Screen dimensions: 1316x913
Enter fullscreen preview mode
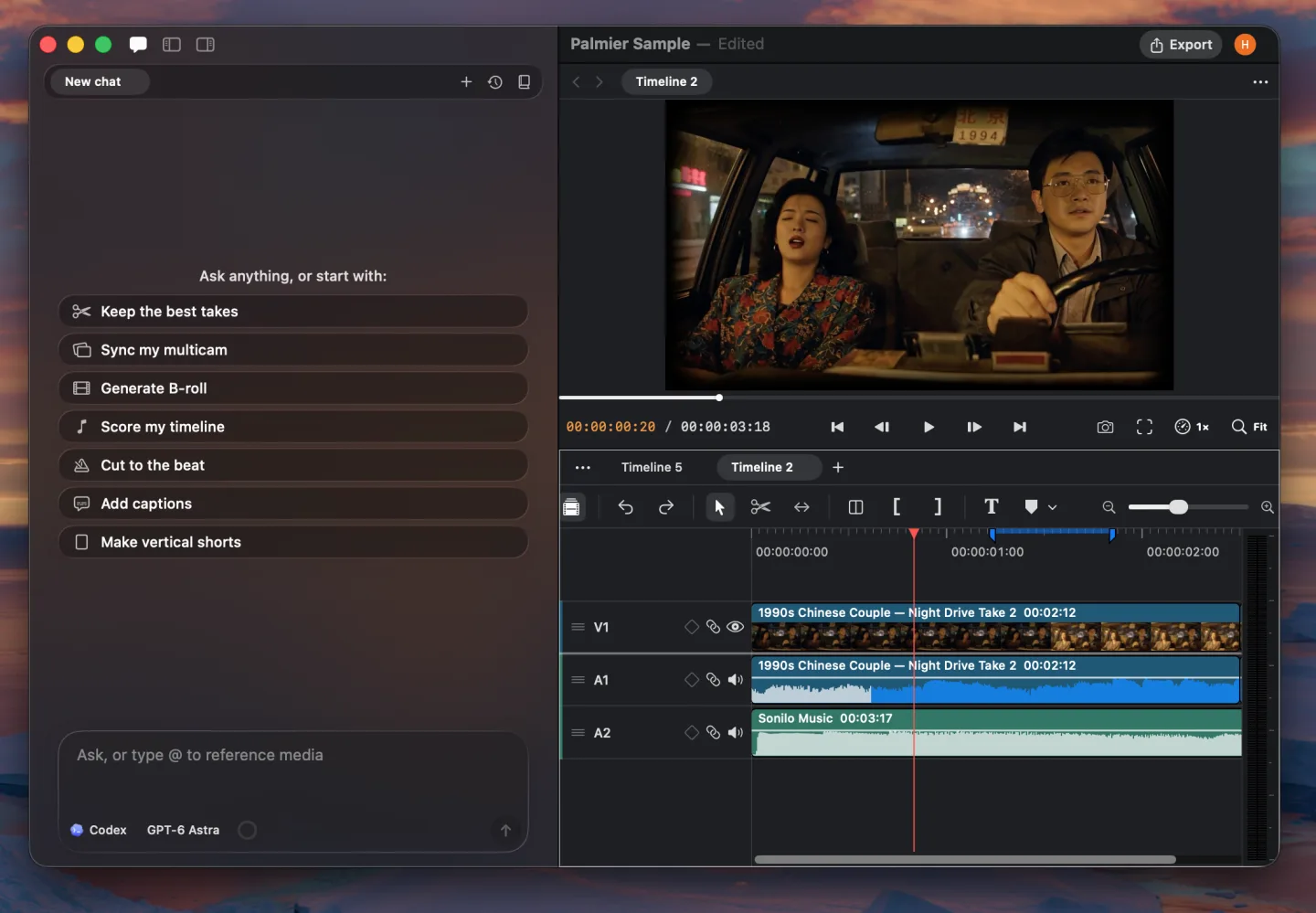(x=1144, y=427)
